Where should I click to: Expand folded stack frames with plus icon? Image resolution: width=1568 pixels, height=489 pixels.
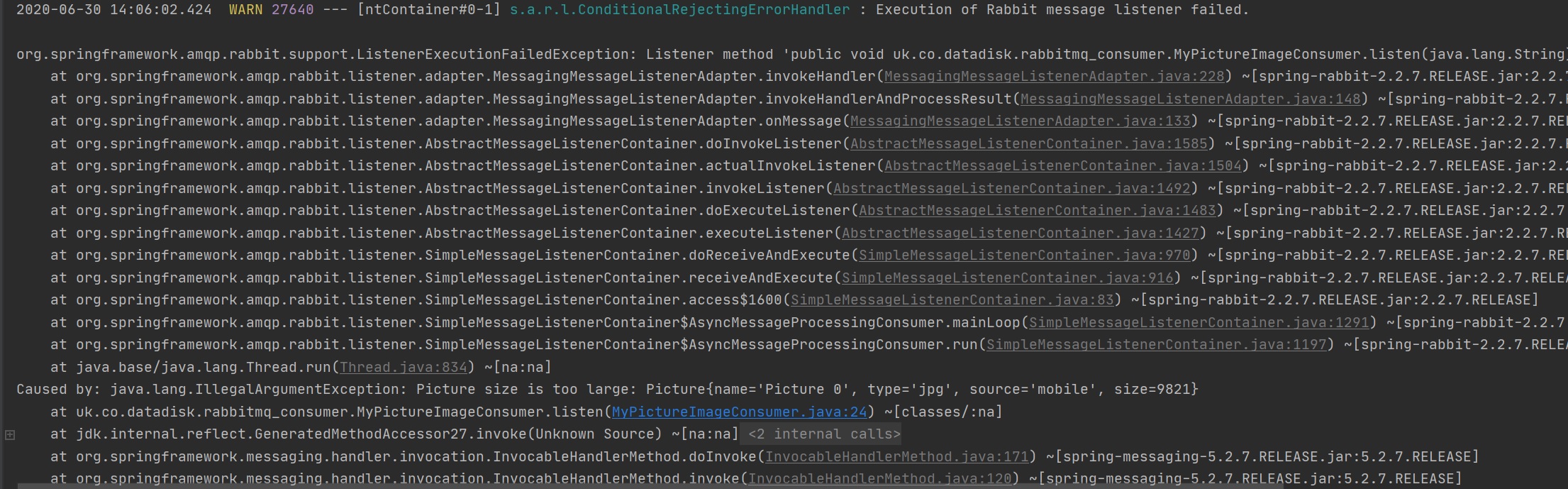point(10,434)
